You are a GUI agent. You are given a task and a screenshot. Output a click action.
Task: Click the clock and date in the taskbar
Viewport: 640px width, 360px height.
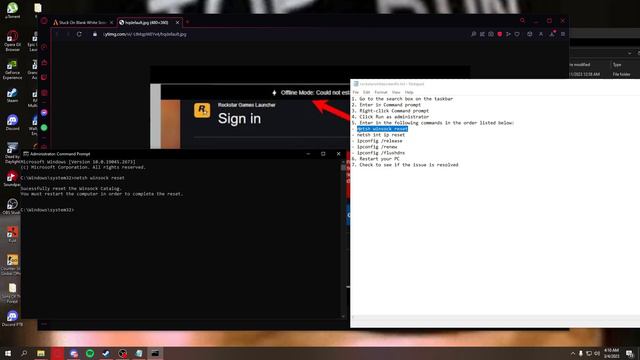(611, 353)
